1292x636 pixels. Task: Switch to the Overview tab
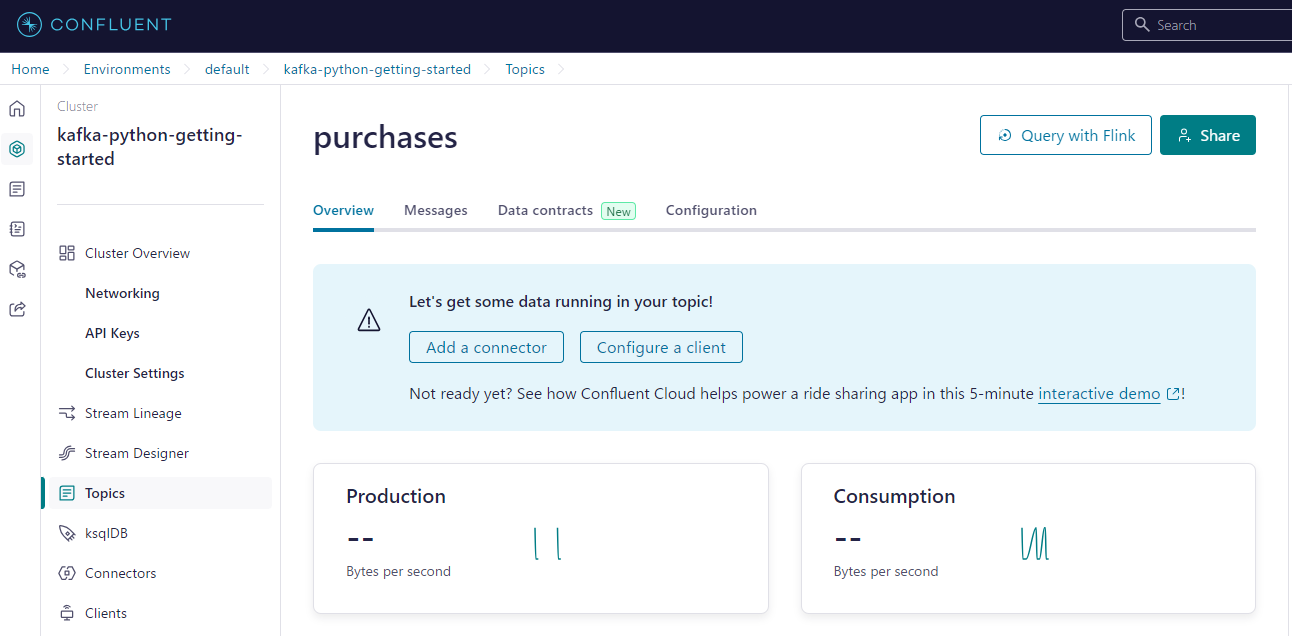pos(343,210)
